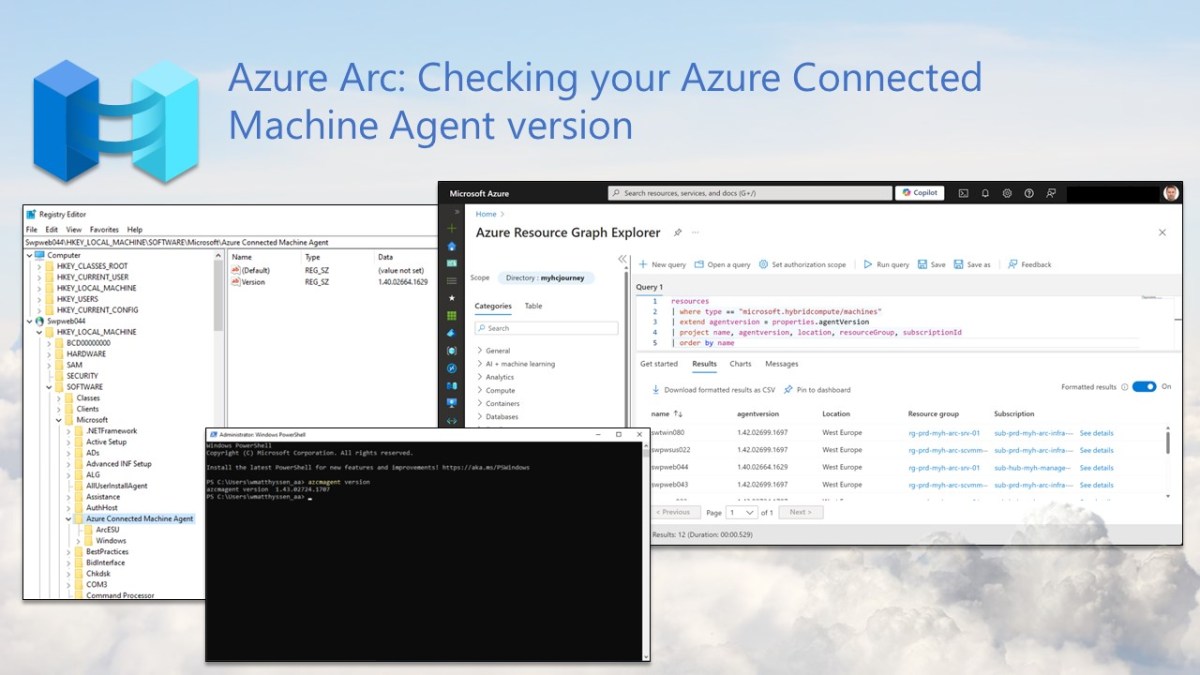Open the Azure portal settings gear
The height and width of the screenshot is (675, 1200).
click(1007, 193)
